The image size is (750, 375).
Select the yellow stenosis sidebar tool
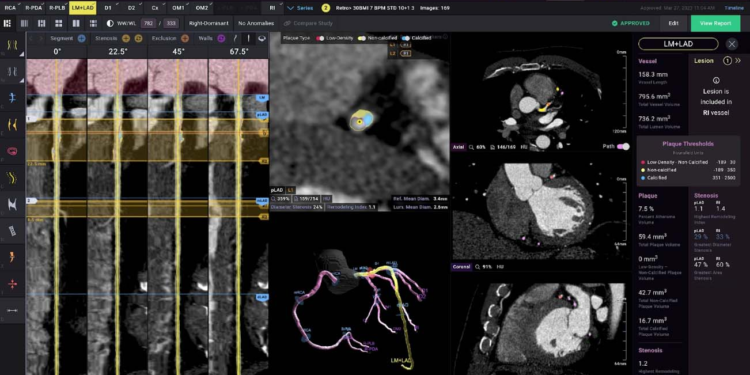coord(12,125)
